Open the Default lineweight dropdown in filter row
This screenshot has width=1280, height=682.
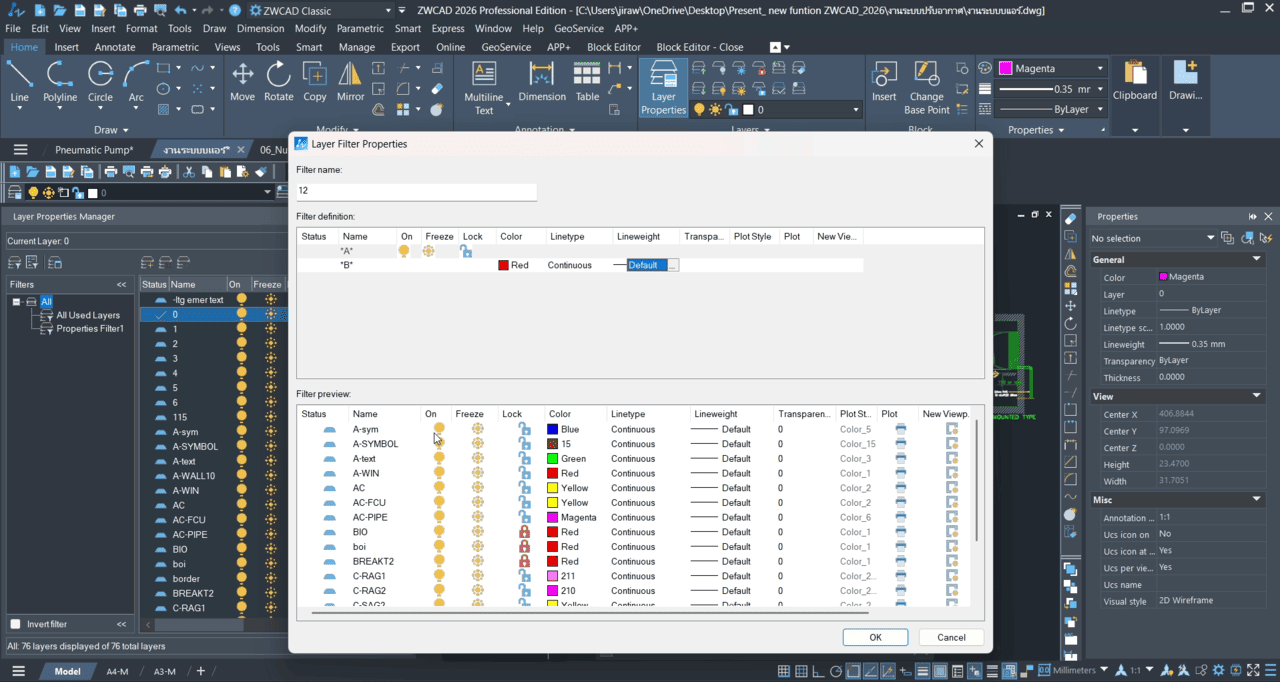click(x=673, y=265)
